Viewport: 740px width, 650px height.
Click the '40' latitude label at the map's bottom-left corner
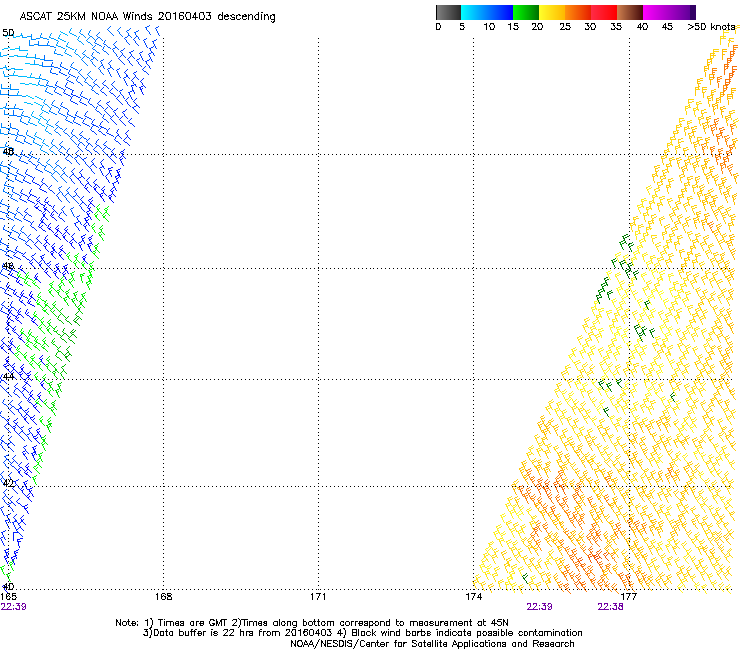8,587
